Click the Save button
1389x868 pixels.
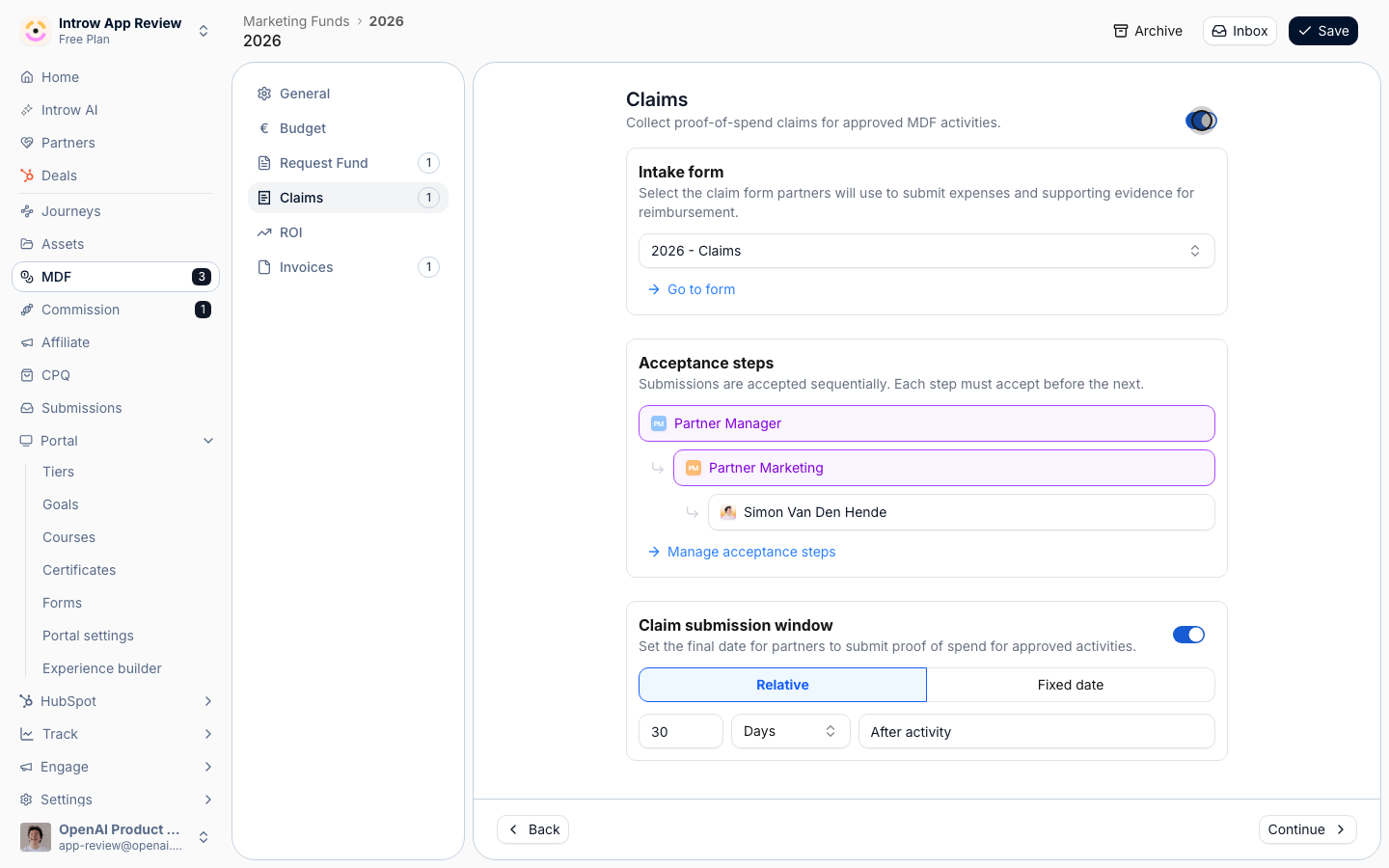point(1323,31)
